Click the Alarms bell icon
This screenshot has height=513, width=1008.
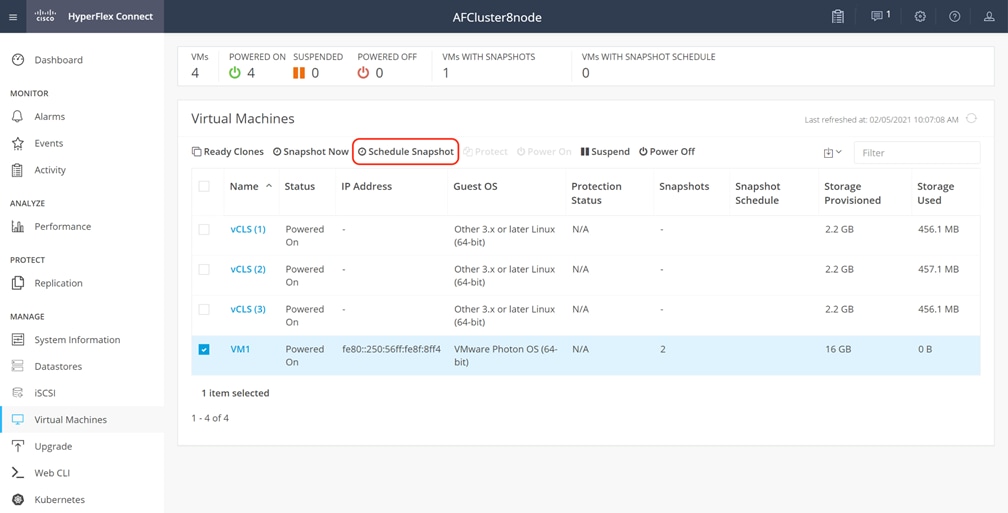coord(18,116)
